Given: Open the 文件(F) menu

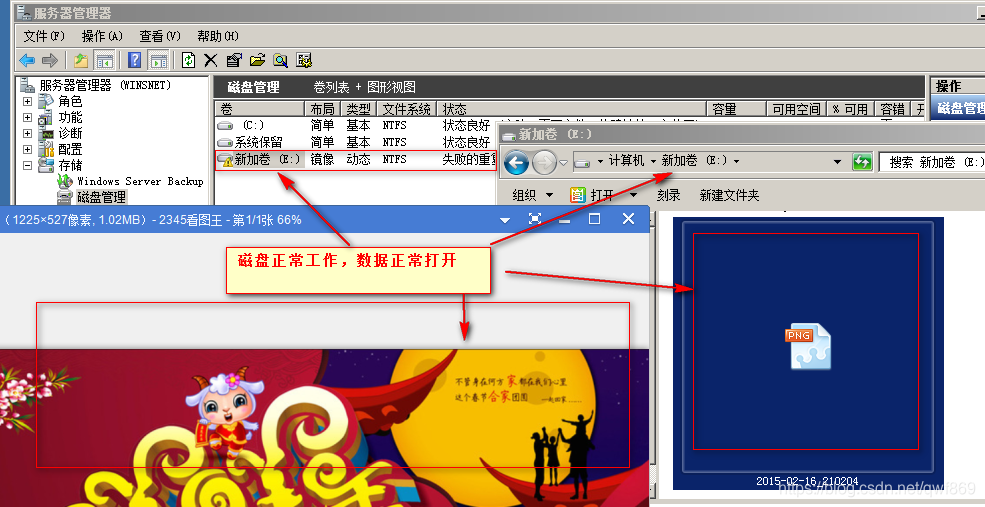Looking at the screenshot, I should [x=44, y=36].
